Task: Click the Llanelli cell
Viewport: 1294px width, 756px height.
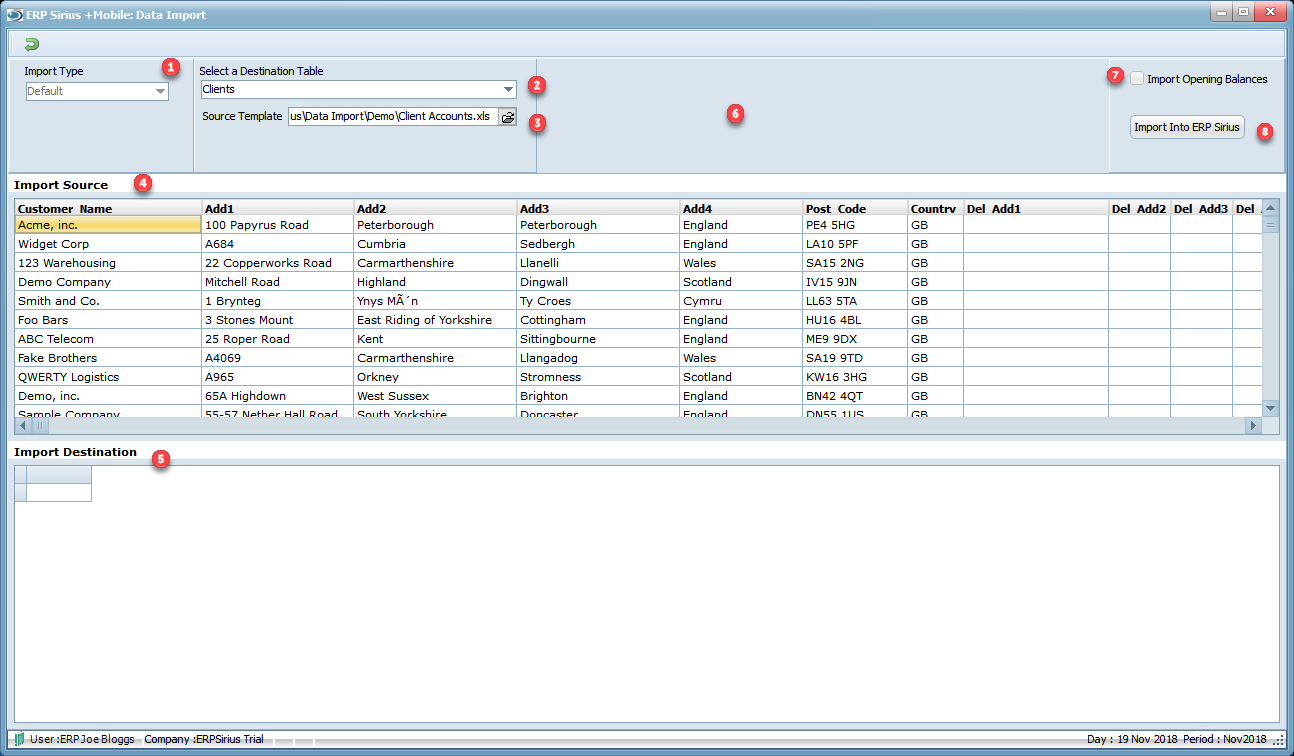Action: [598, 263]
